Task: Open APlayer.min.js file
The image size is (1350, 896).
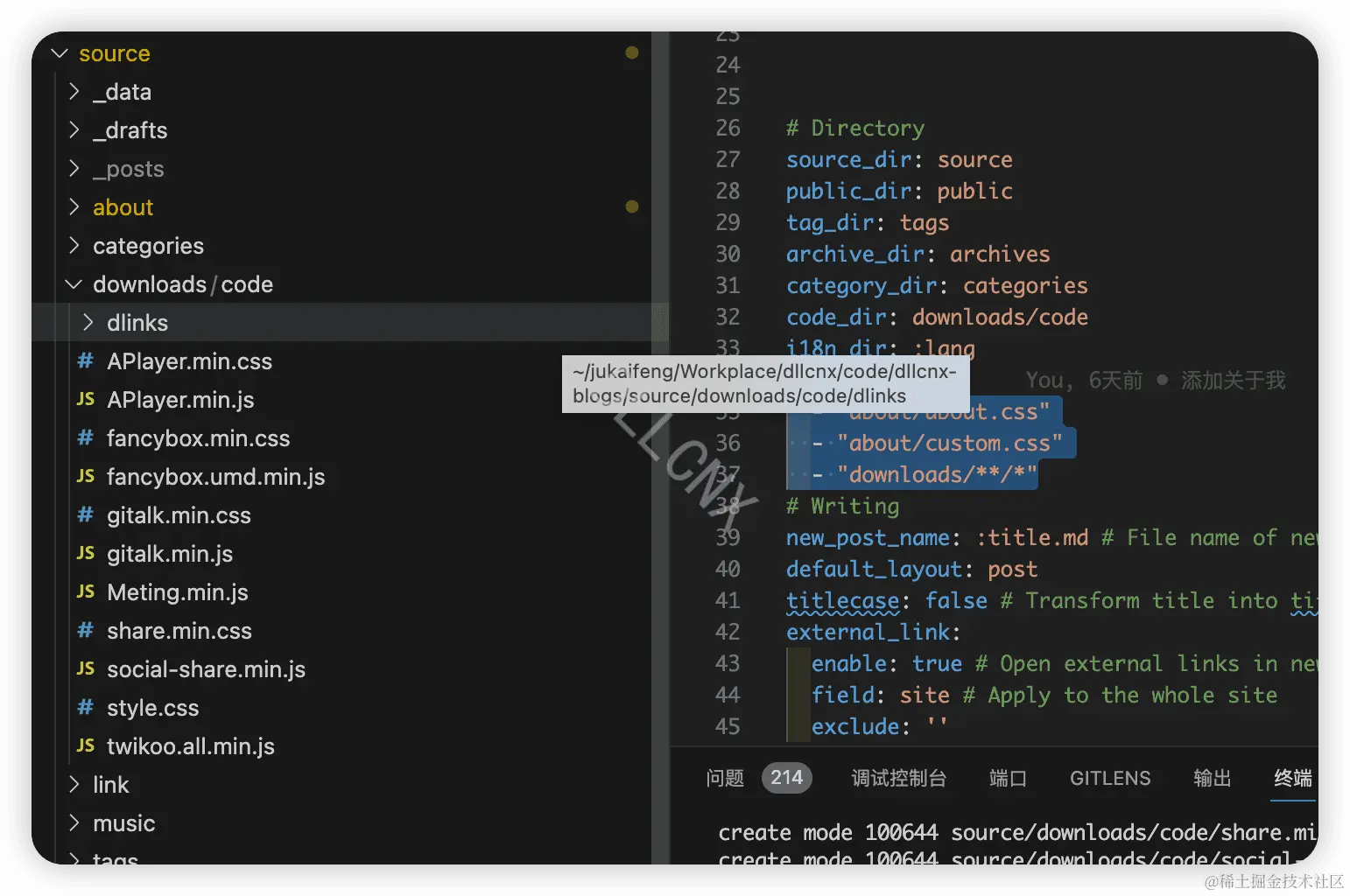Action: click(x=180, y=400)
